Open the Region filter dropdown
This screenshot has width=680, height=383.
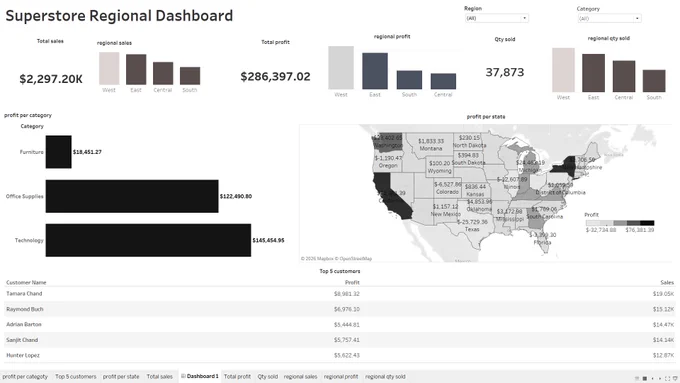pos(497,18)
